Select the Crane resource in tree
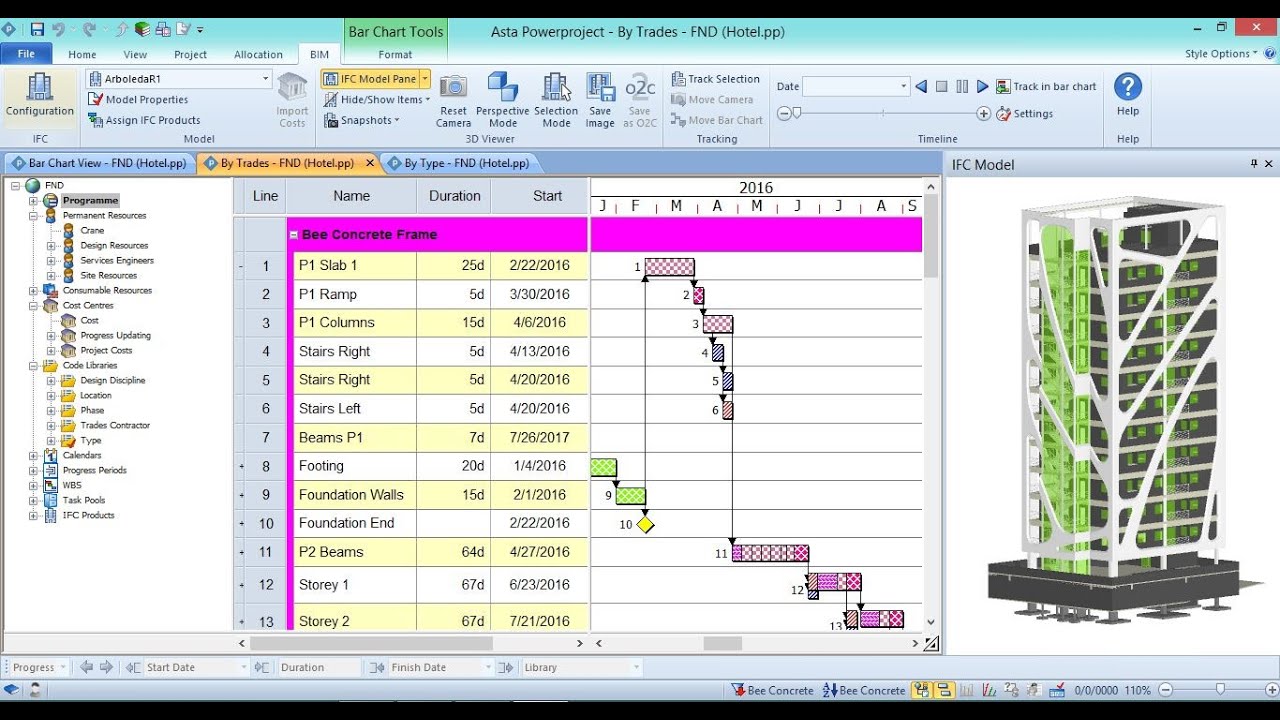The width and height of the screenshot is (1280, 720). (92, 230)
